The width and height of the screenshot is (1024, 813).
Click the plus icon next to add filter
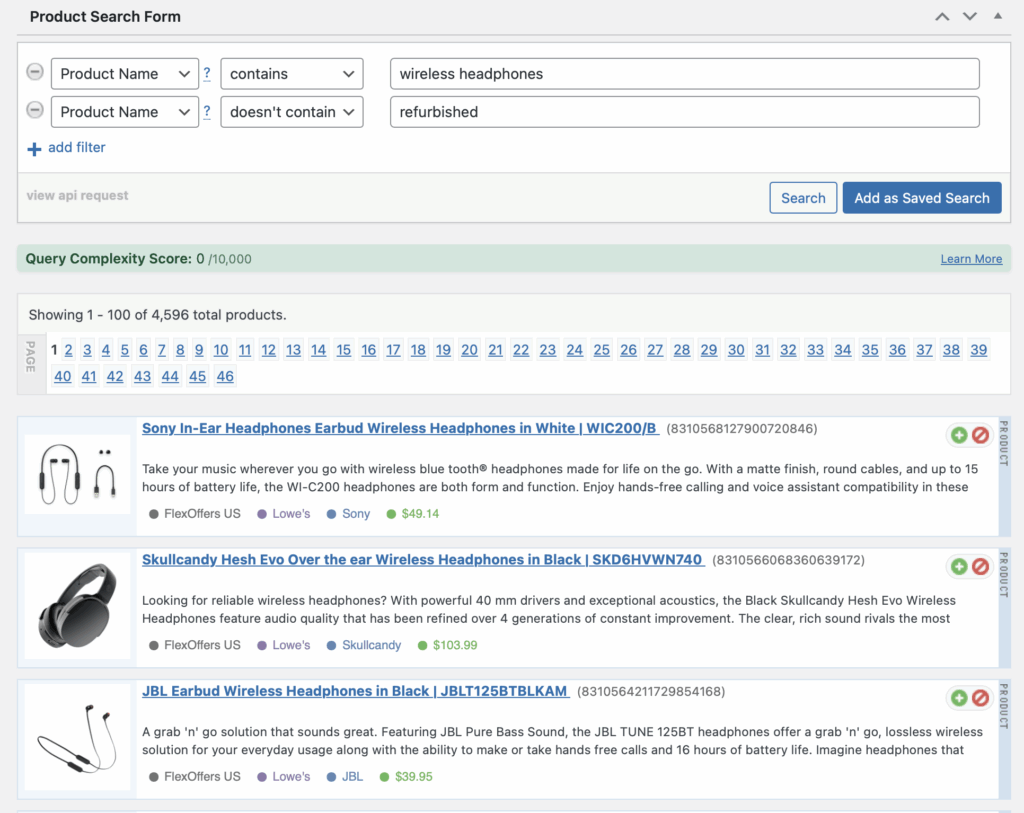tap(34, 149)
